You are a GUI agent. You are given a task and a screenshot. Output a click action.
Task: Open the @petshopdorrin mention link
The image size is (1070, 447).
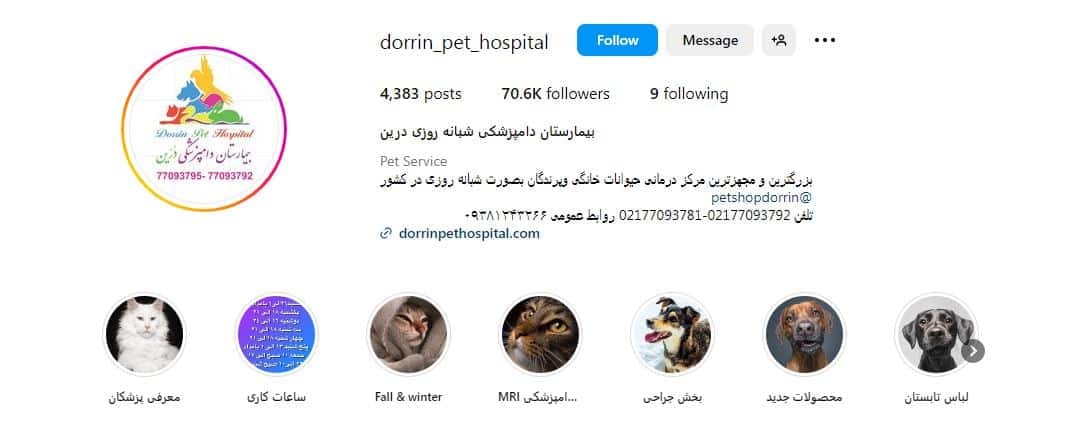762,198
